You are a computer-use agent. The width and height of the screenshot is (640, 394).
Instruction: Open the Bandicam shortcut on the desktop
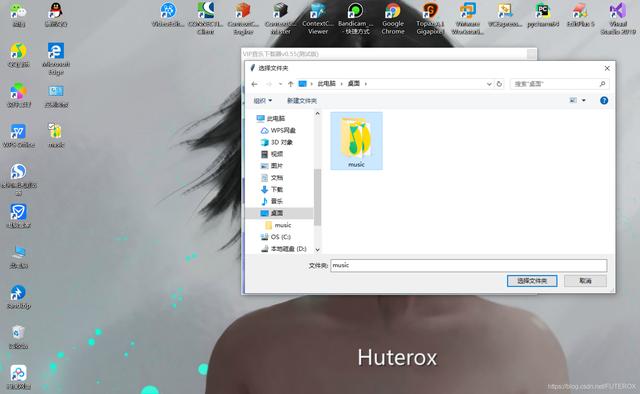pos(355,18)
